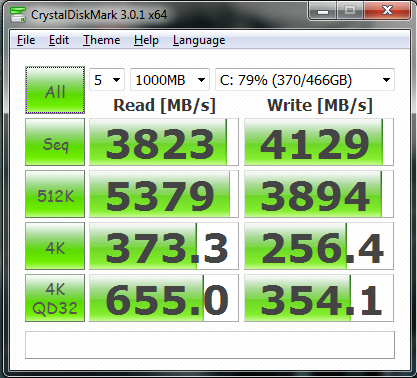Run the 4K QD32 test
Screen dimensions: 417x378
click(55, 298)
